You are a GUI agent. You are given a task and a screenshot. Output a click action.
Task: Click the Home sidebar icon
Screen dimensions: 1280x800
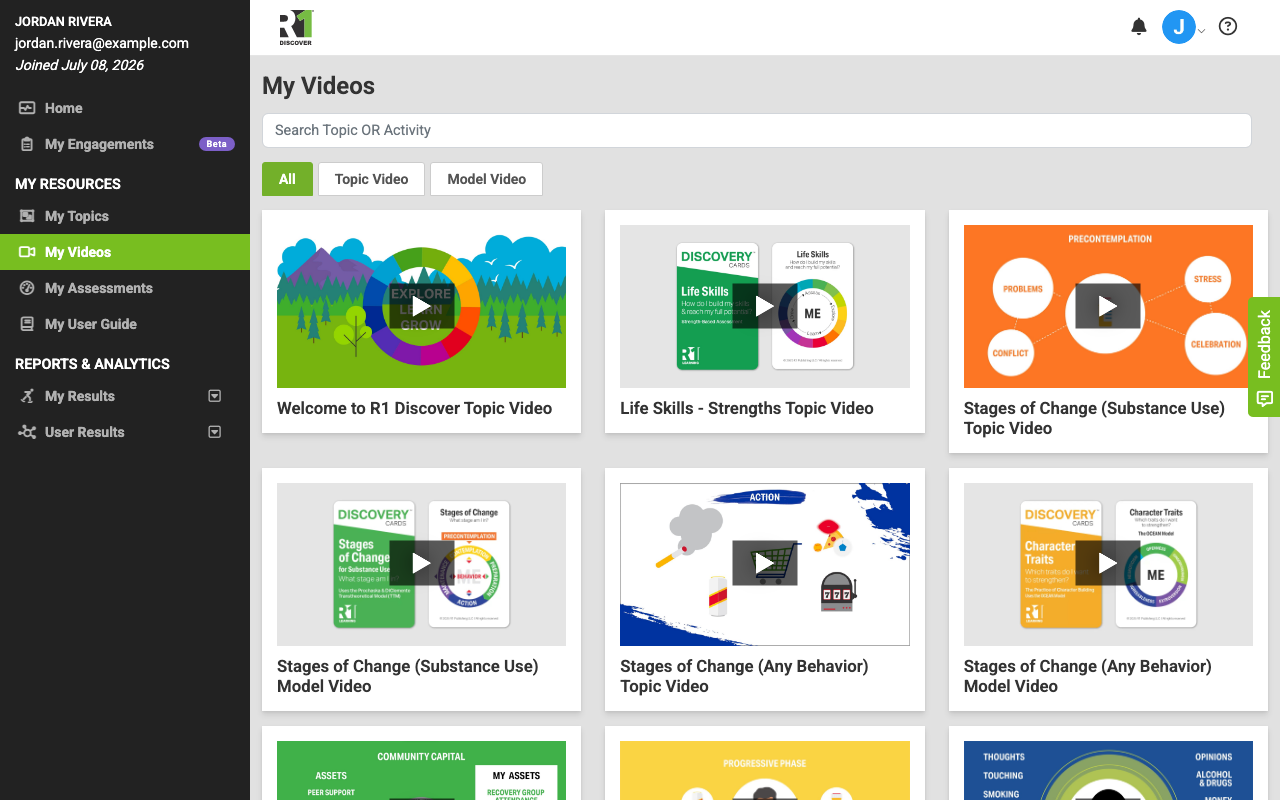click(x=27, y=108)
